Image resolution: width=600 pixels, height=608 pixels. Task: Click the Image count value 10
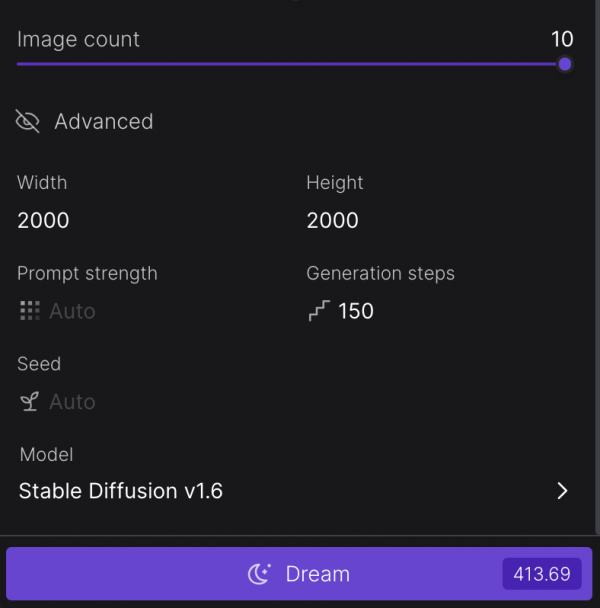click(x=562, y=39)
